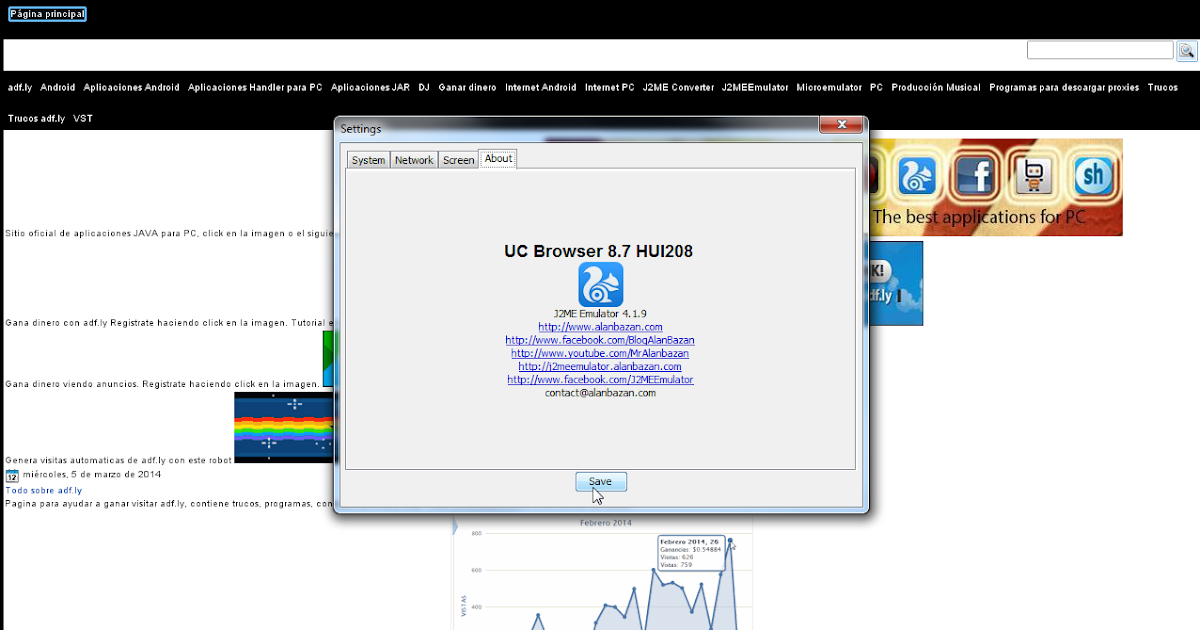Image resolution: width=1200 pixels, height=630 pixels.
Task: Click the Facebook icon in the banner
Action: (976, 176)
